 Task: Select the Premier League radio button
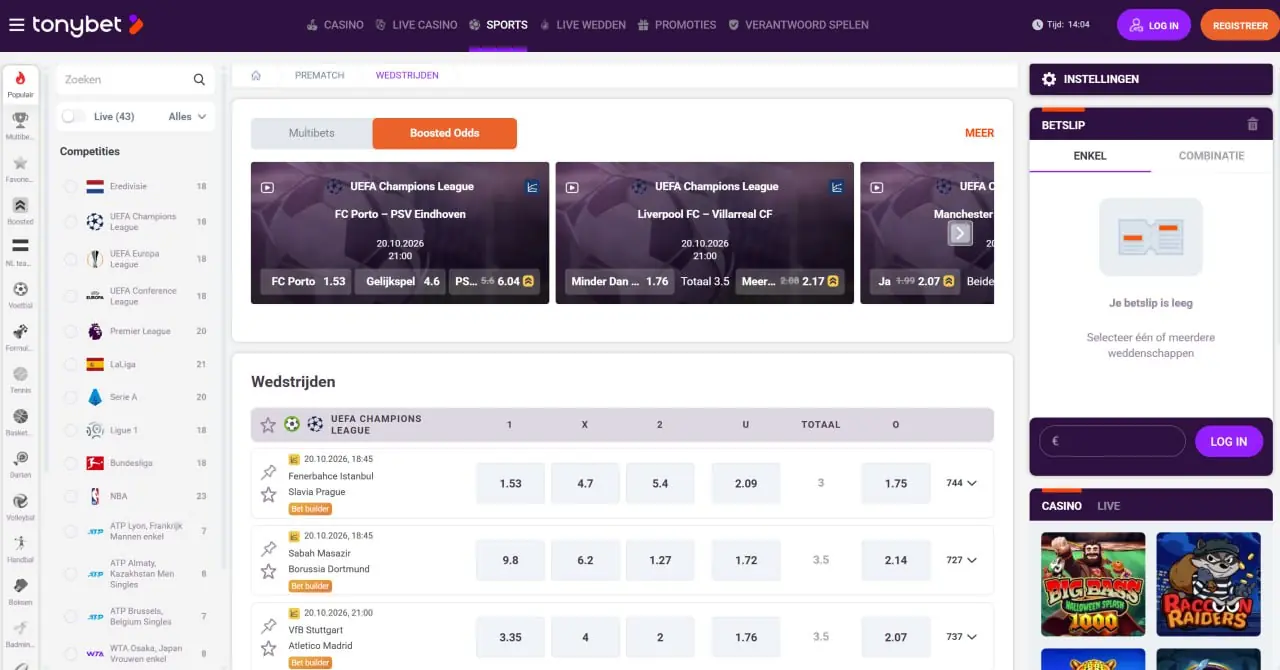[x=70, y=331]
